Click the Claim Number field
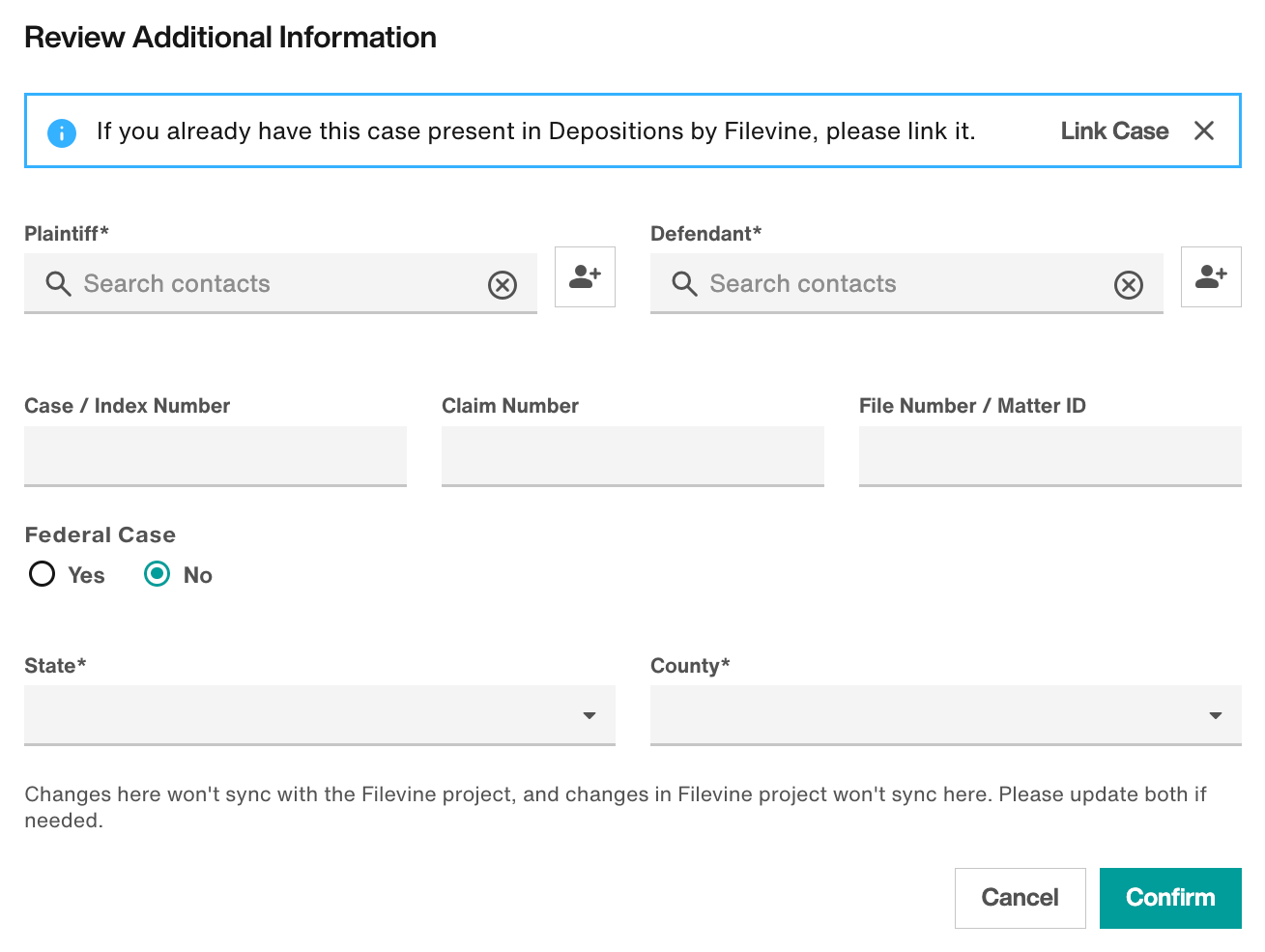The image size is (1265, 952). coord(633,456)
